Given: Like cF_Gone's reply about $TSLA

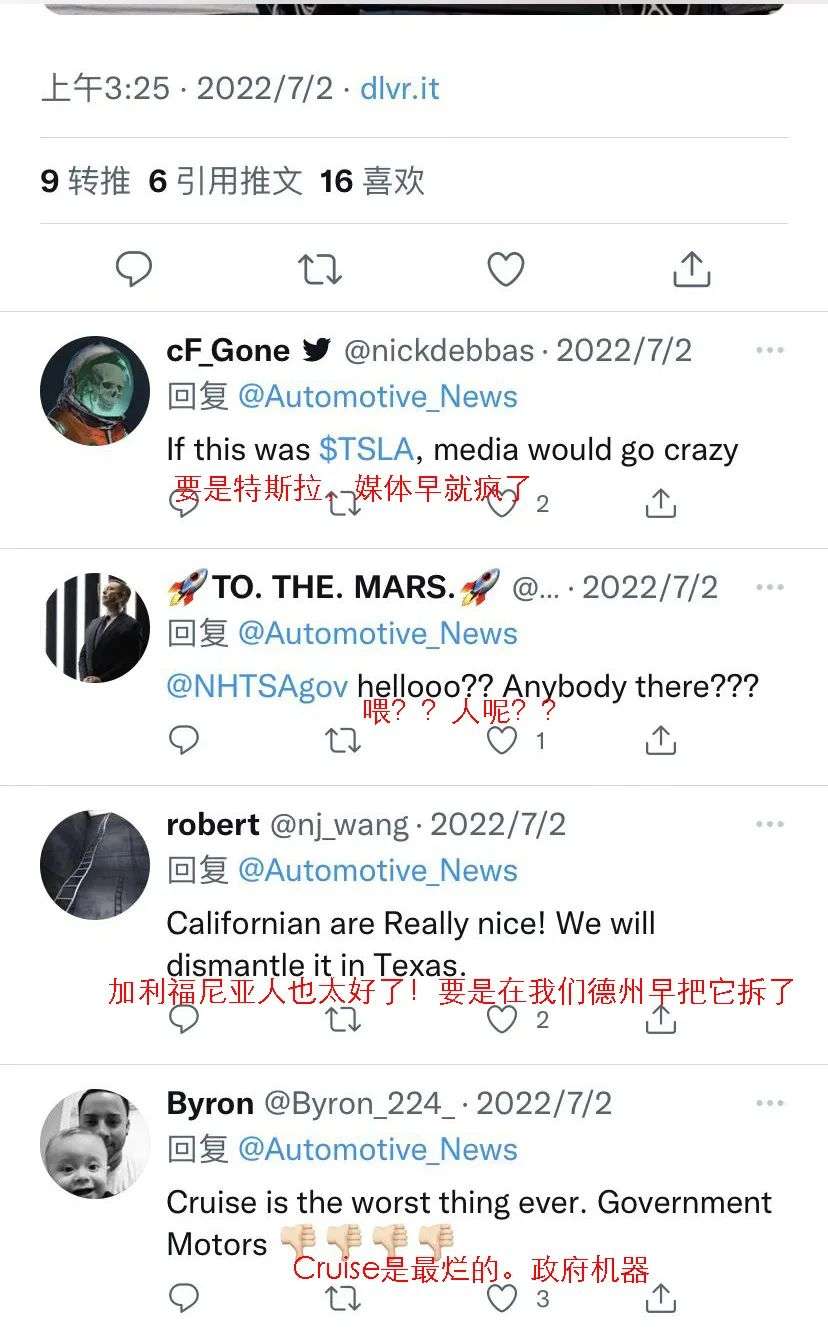Looking at the screenshot, I should click(503, 503).
